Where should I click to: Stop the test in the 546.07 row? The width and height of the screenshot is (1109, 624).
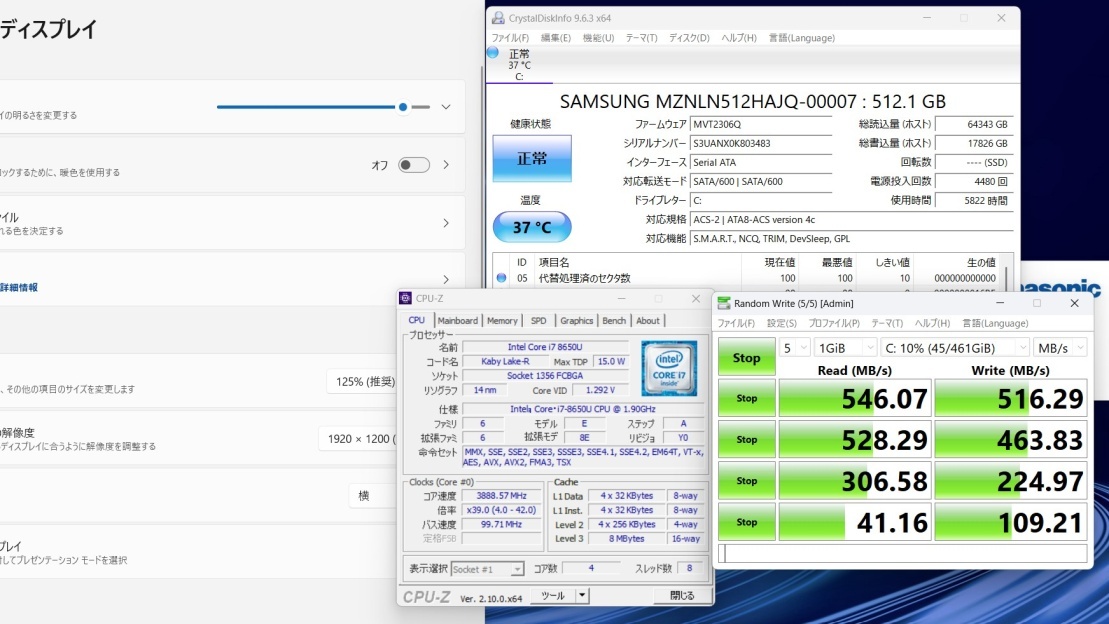tap(746, 398)
